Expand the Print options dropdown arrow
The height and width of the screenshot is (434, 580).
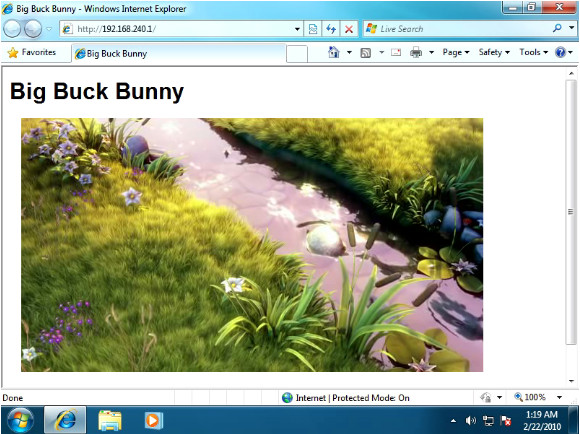coord(431,53)
